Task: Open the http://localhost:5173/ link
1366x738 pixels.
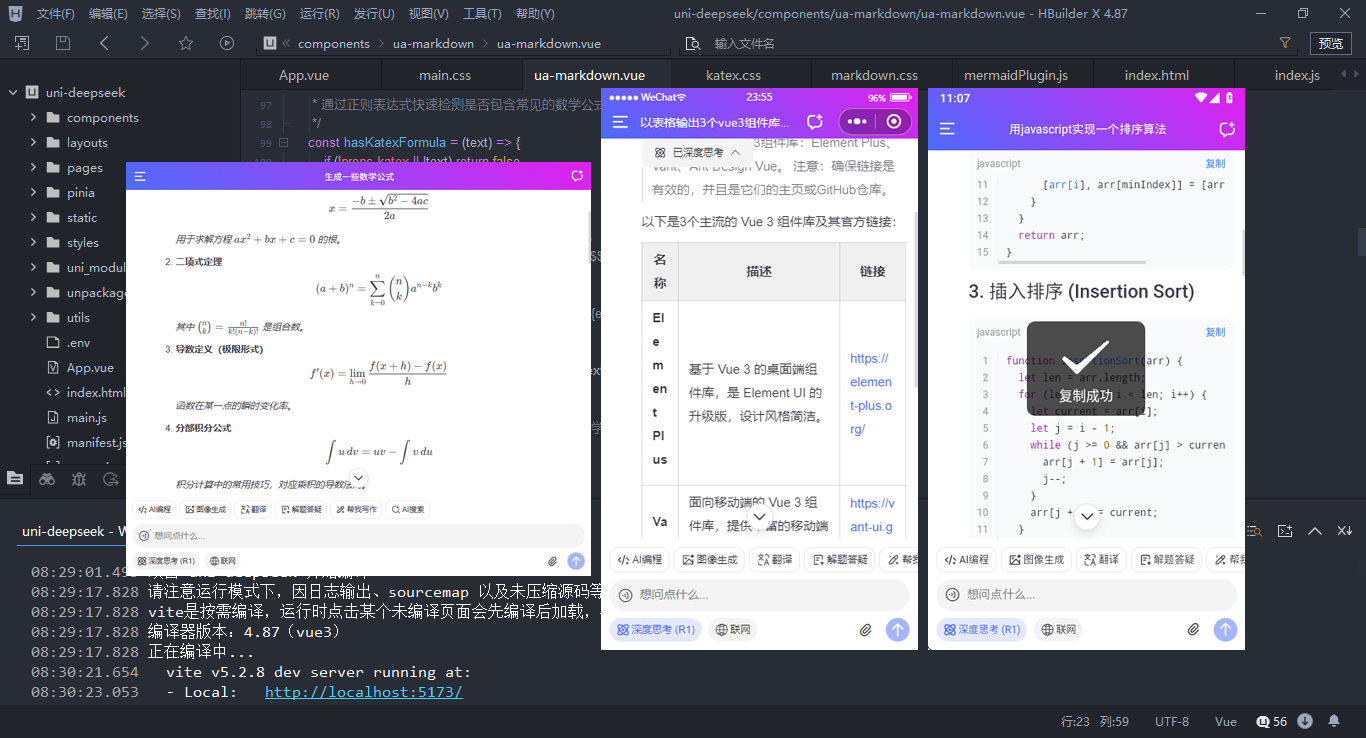Action: [363, 691]
